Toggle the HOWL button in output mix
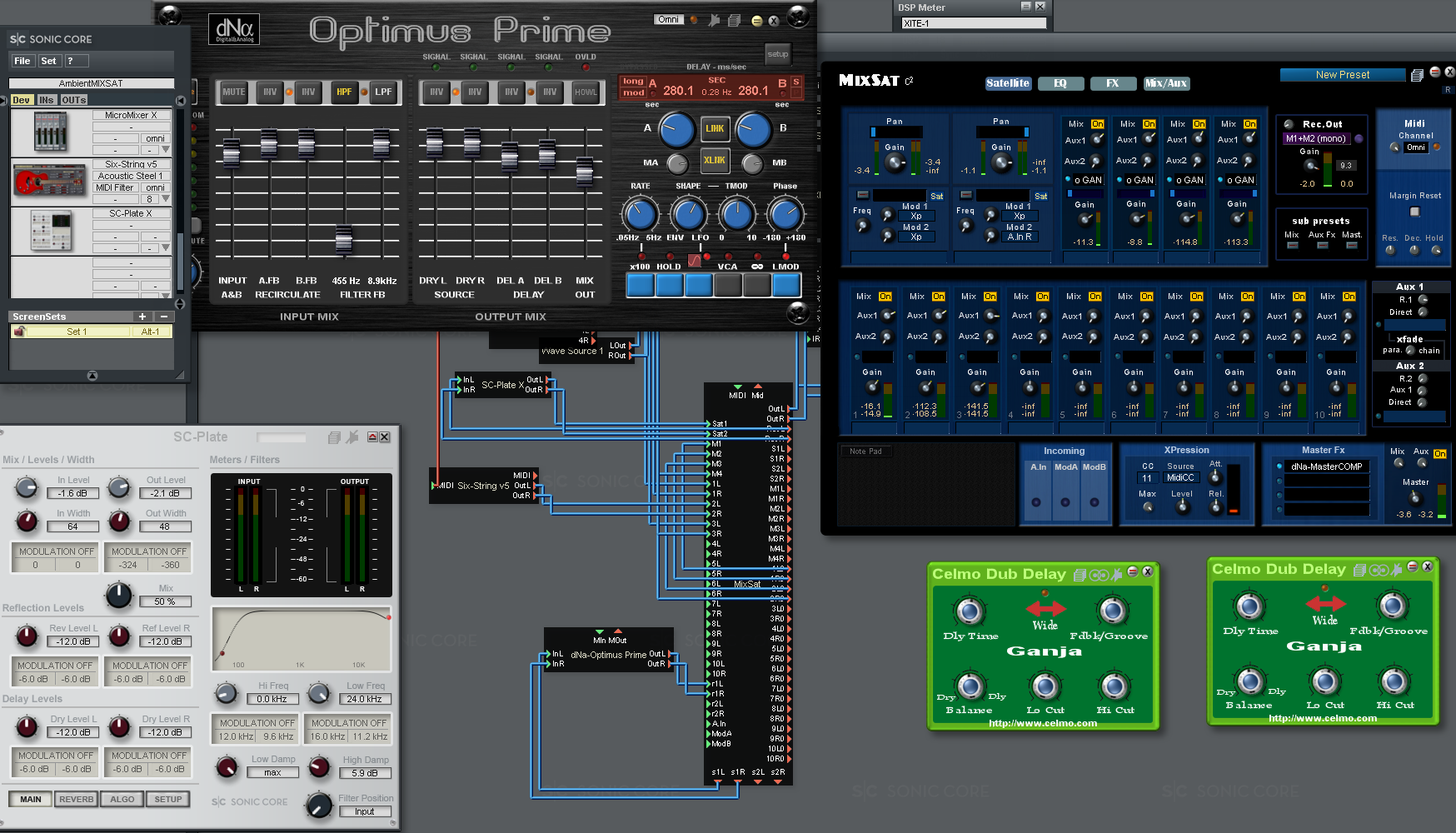1456x833 pixels. pyautogui.click(x=586, y=92)
